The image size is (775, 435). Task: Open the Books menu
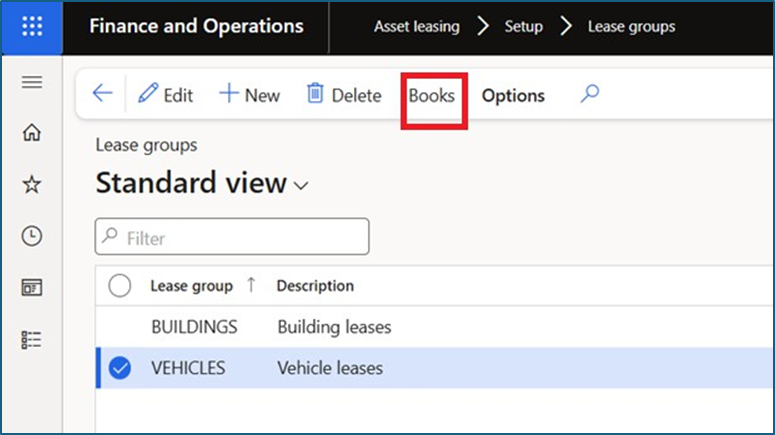[431, 96]
